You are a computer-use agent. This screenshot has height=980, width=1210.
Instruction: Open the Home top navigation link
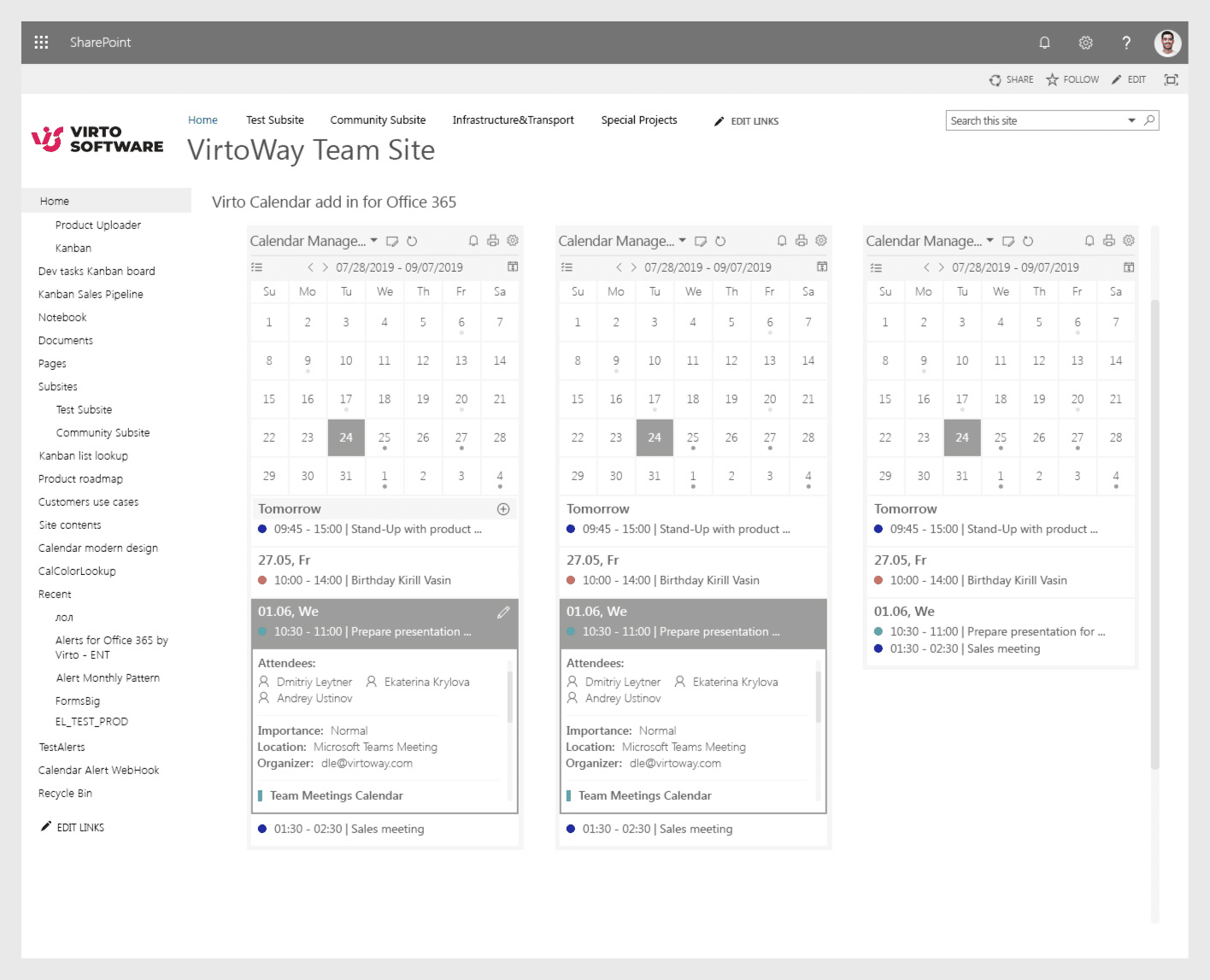click(203, 120)
